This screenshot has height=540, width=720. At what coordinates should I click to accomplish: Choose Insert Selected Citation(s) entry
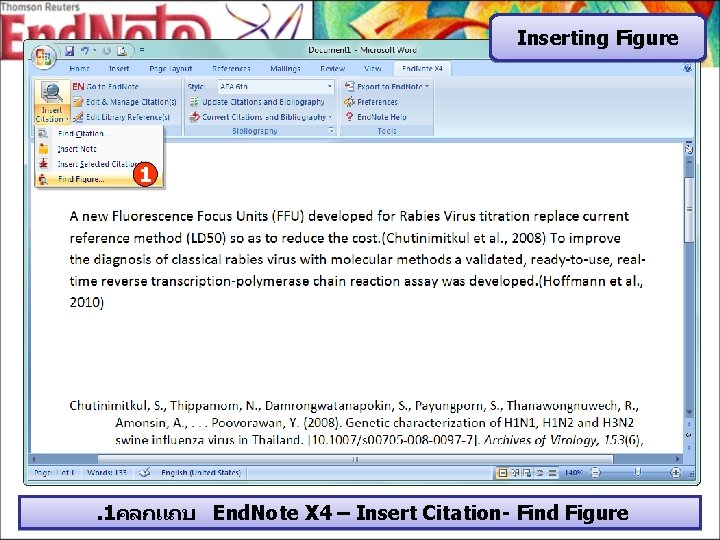tap(99, 164)
